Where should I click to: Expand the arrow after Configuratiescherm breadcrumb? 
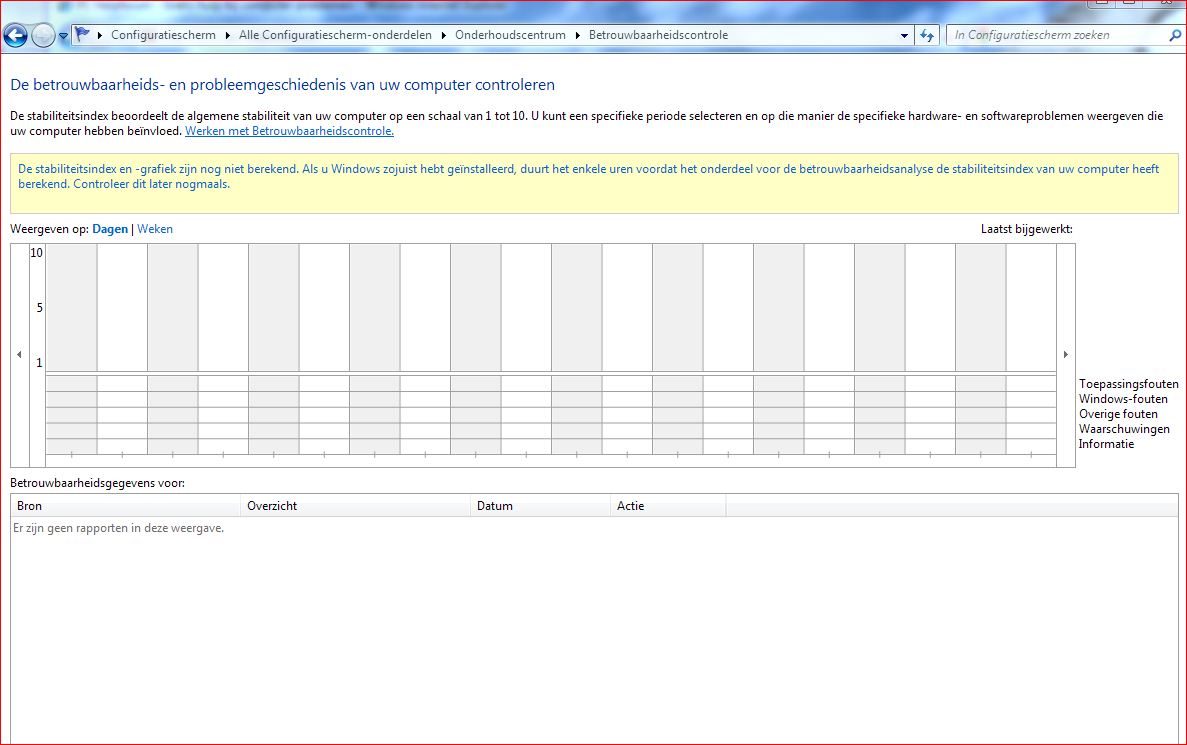coord(228,35)
